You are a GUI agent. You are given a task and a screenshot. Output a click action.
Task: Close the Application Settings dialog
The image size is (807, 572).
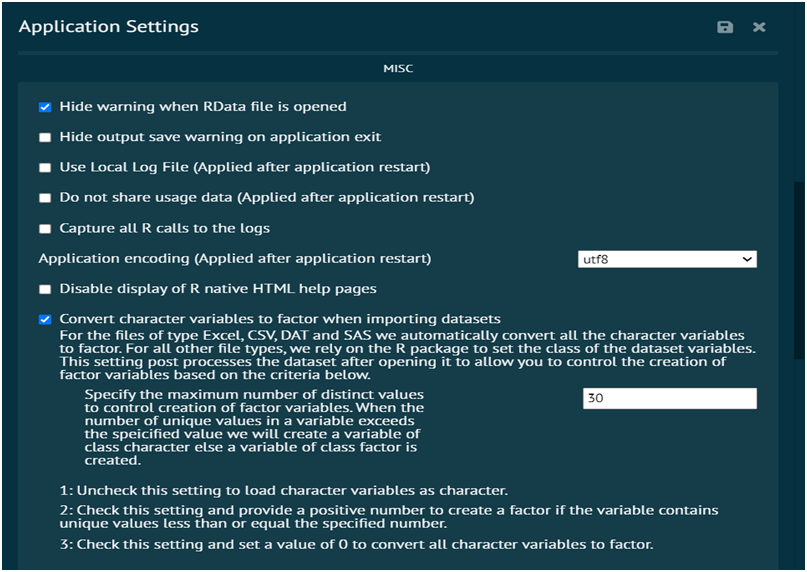coord(759,27)
